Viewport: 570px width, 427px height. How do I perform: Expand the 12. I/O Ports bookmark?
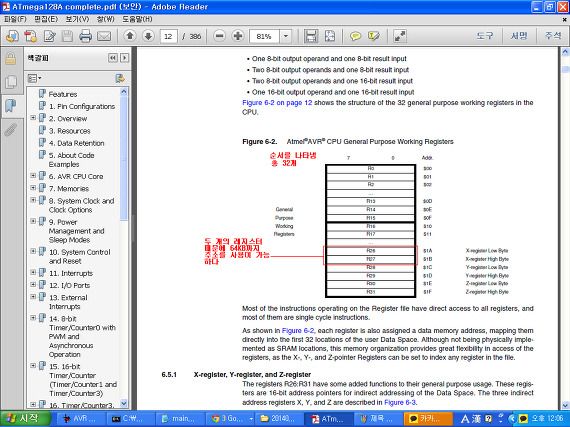pyautogui.click(x=33, y=285)
